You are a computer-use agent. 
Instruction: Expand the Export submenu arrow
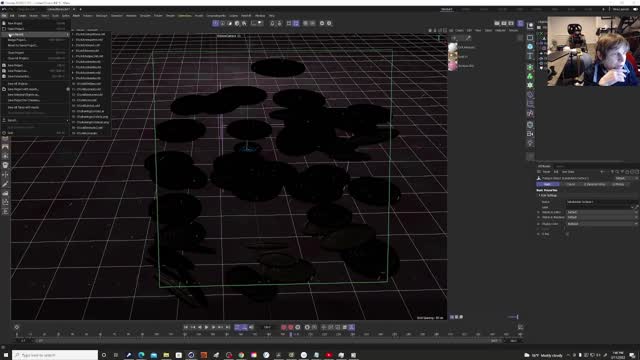[67, 120]
